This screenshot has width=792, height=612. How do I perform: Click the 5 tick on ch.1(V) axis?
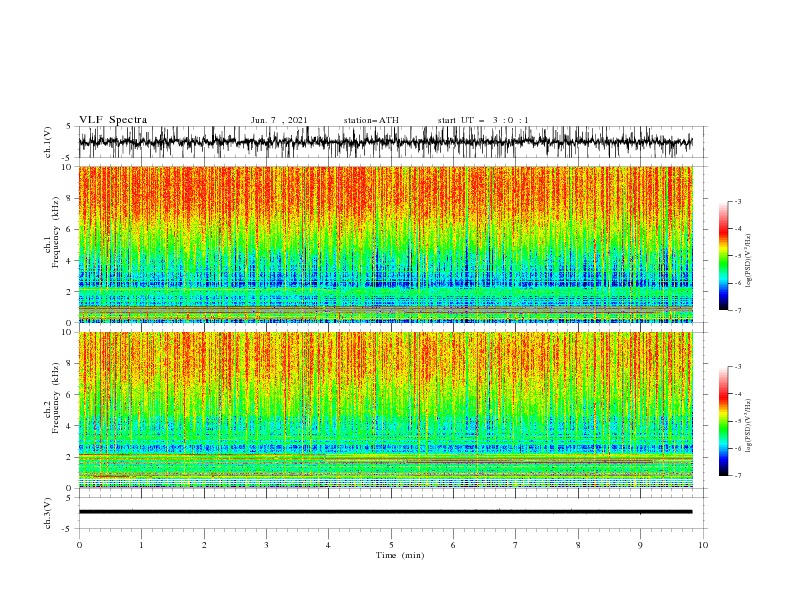click(x=69, y=126)
